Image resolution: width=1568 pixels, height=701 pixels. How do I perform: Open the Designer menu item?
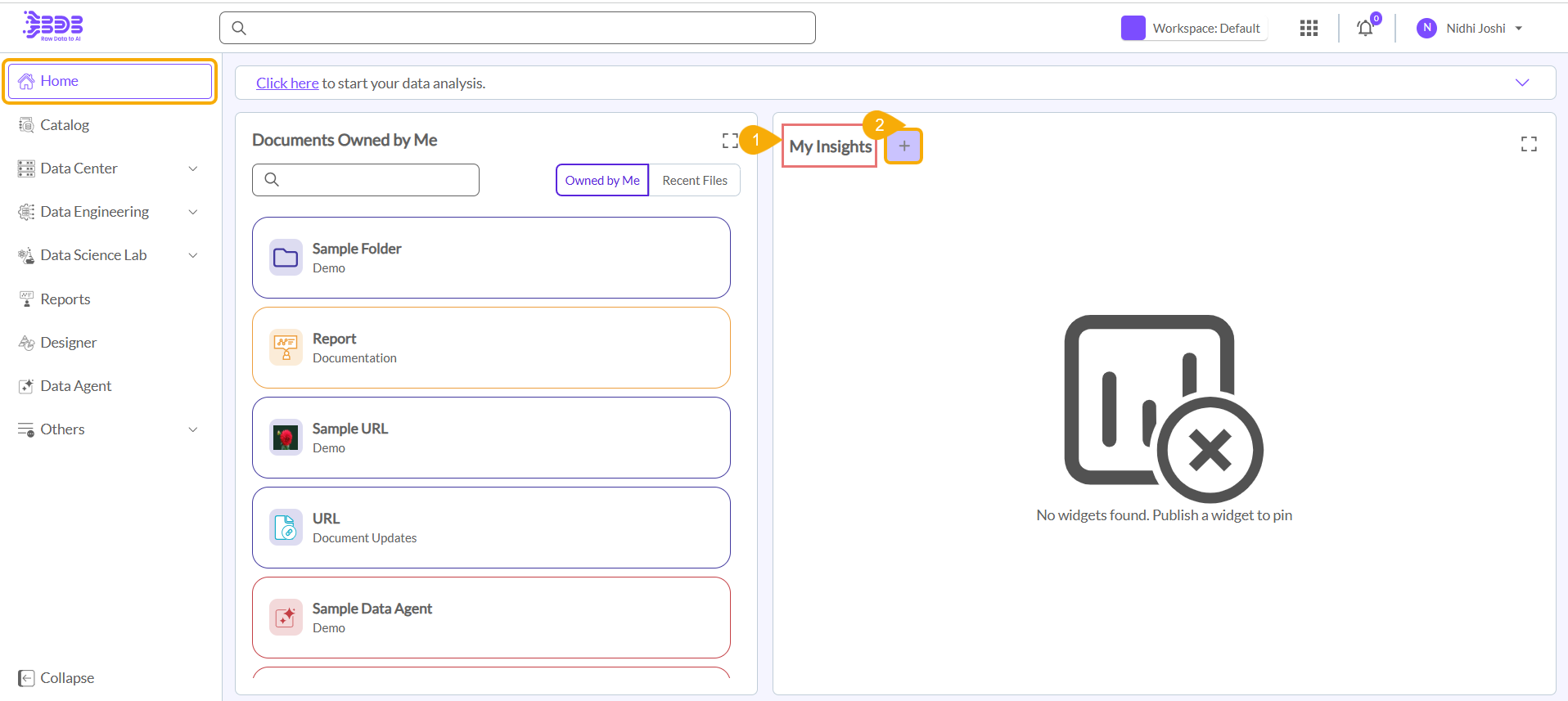[68, 343]
